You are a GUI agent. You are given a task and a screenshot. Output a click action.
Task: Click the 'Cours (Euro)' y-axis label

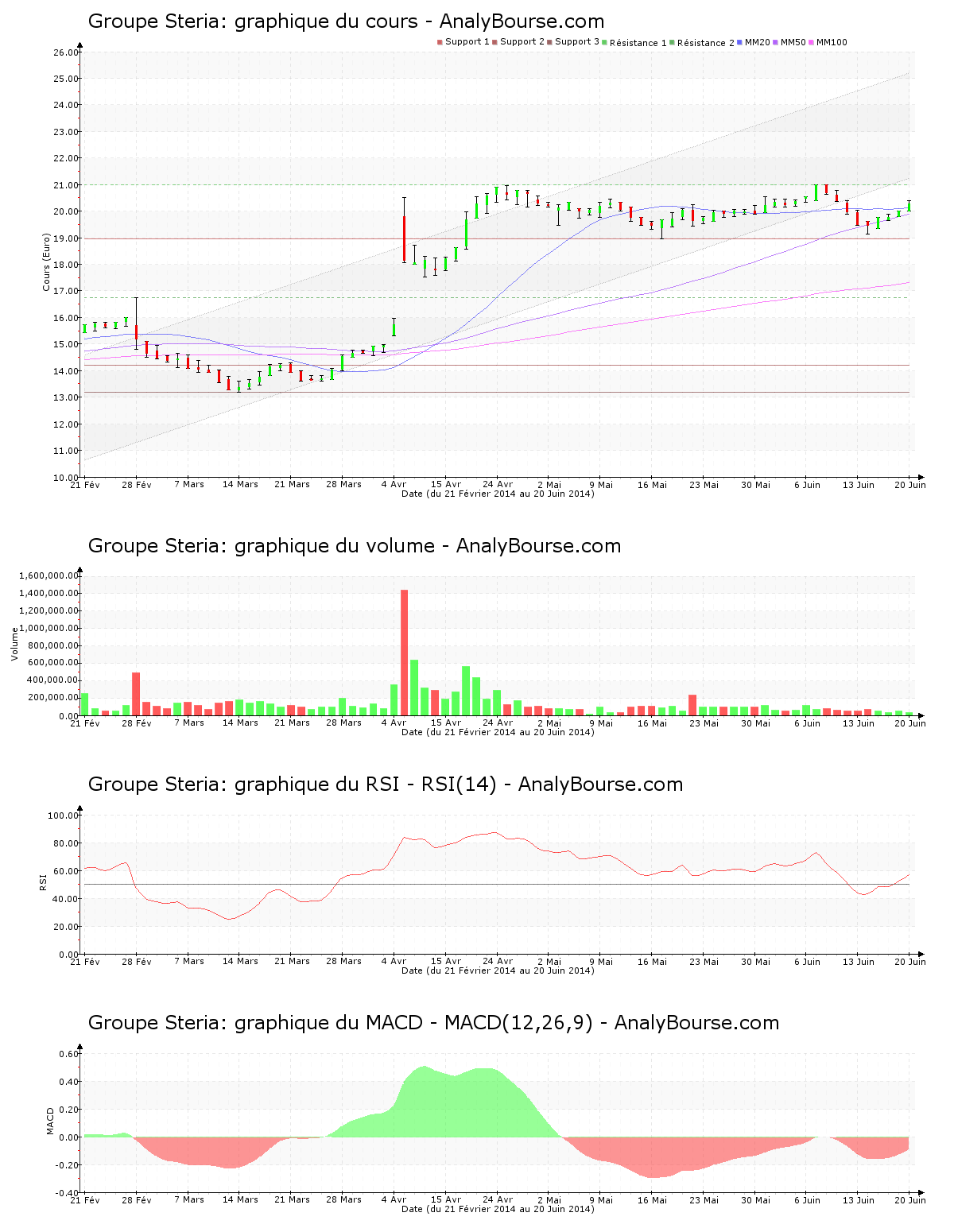pos(46,262)
